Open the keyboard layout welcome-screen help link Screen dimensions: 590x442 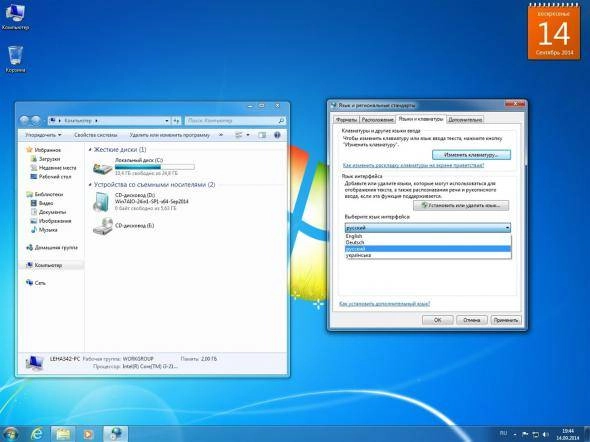(414, 166)
